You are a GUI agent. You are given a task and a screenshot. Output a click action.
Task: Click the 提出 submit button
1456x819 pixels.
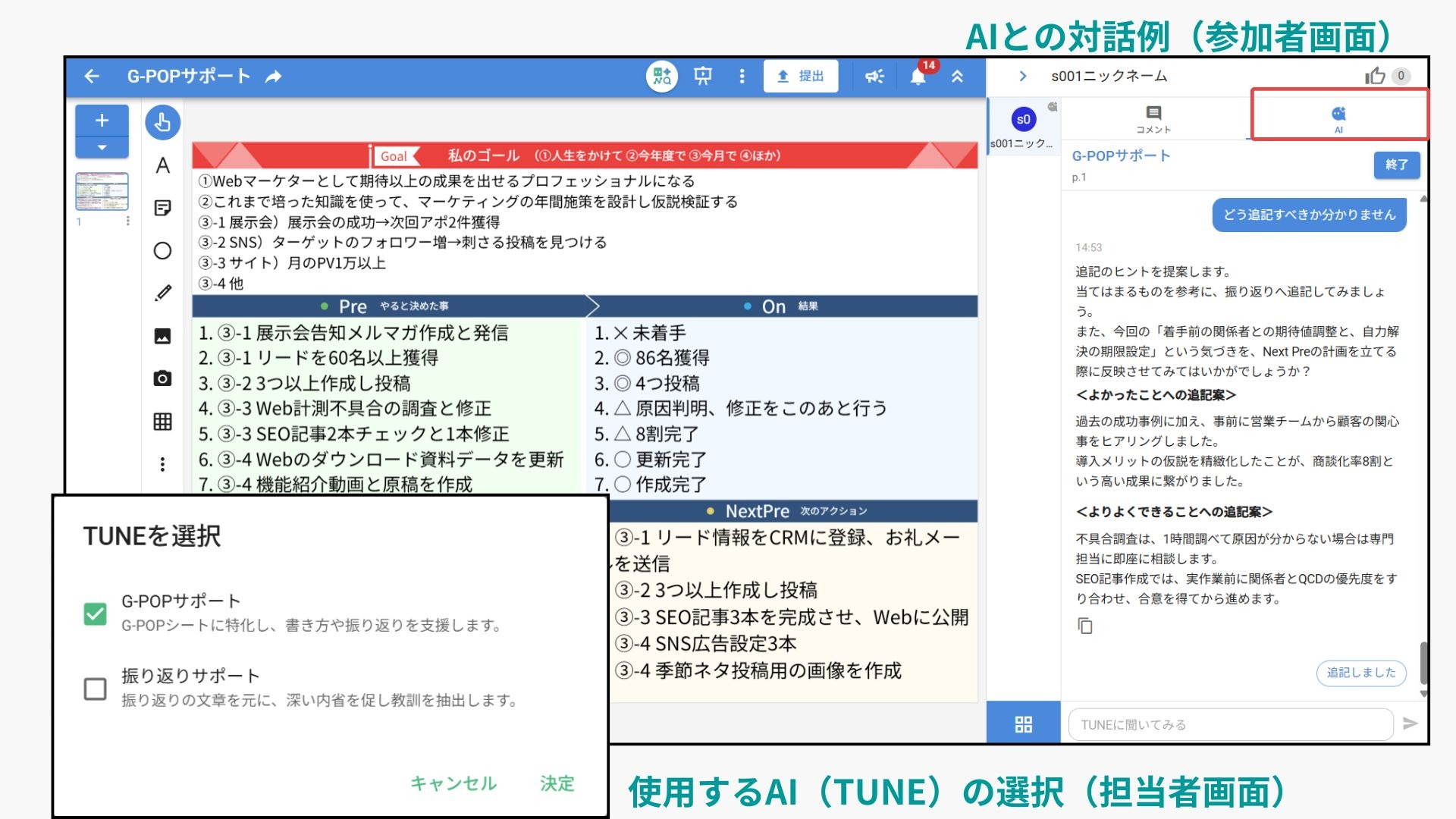(801, 76)
